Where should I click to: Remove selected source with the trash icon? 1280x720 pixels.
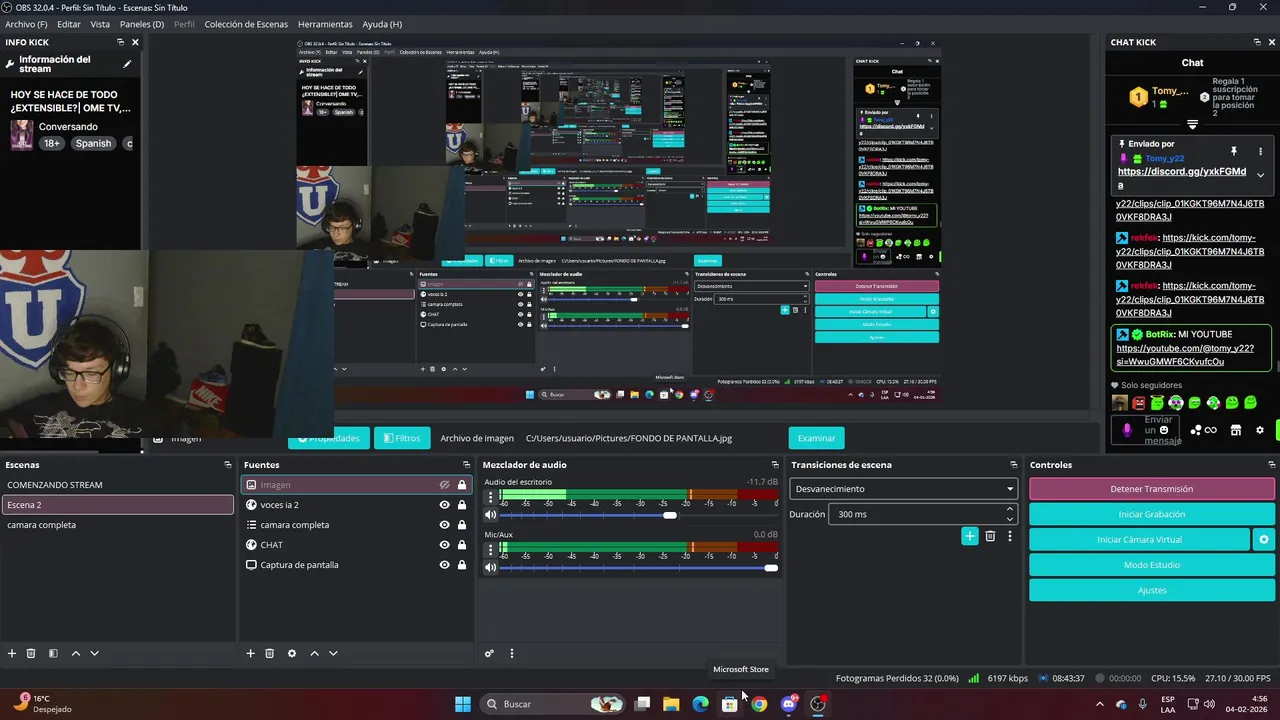269,653
